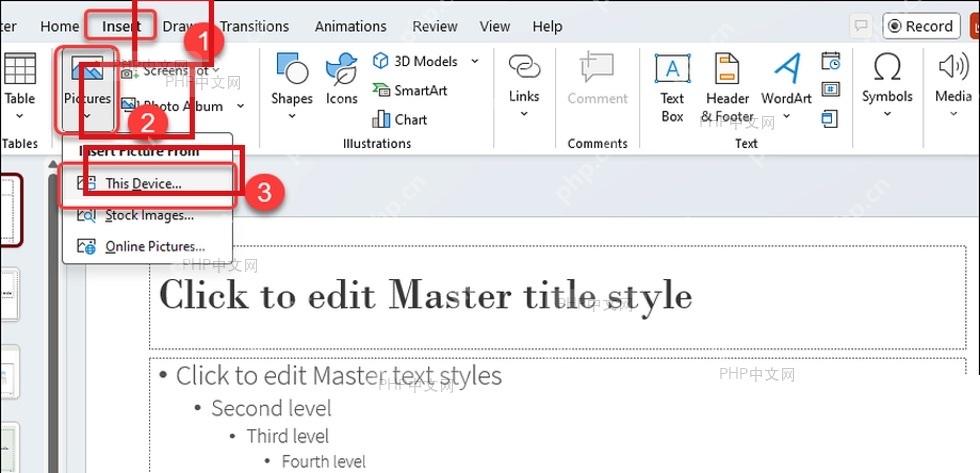Open the Draw ribbon tab
980x473 pixels.
pyautogui.click(x=178, y=26)
